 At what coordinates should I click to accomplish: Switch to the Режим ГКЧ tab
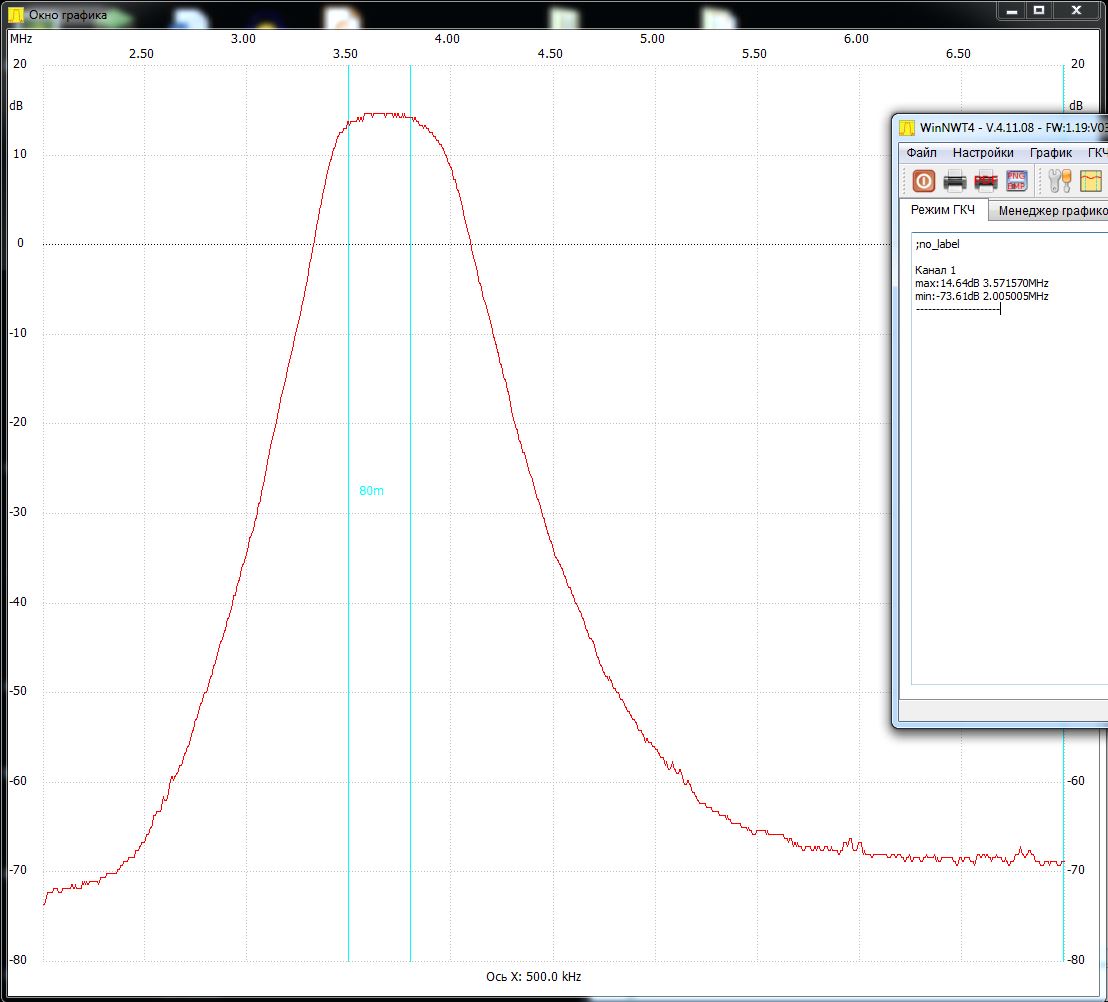click(943, 210)
